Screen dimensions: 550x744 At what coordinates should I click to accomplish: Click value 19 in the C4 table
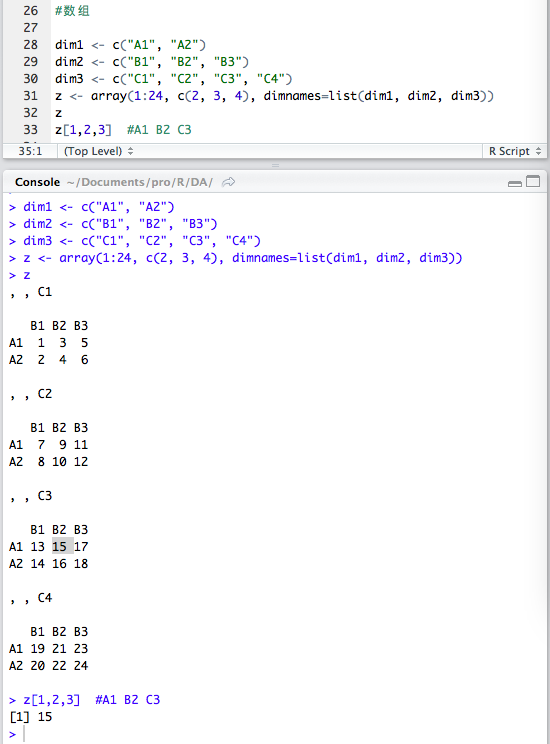click(37, 649)
